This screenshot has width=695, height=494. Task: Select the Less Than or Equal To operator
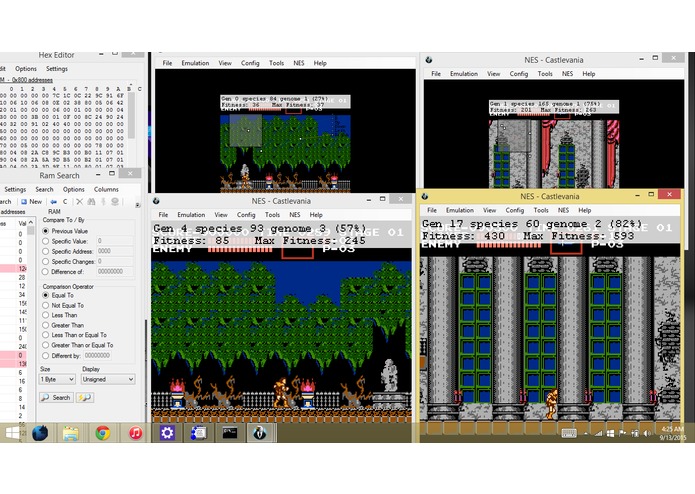point(46,335)
